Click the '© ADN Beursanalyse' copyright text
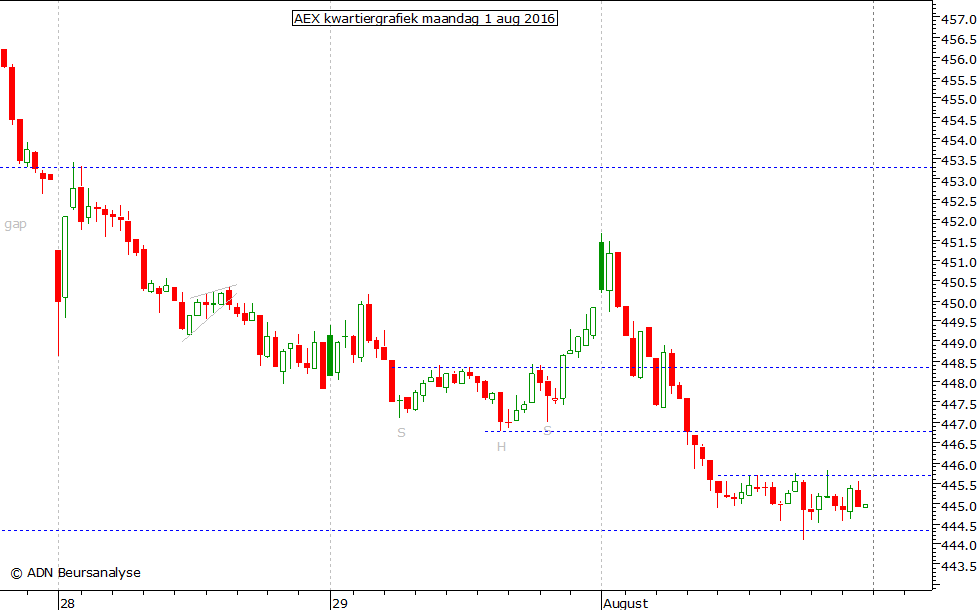Screen dimensions: 980x610 click(x=75, y=572)
